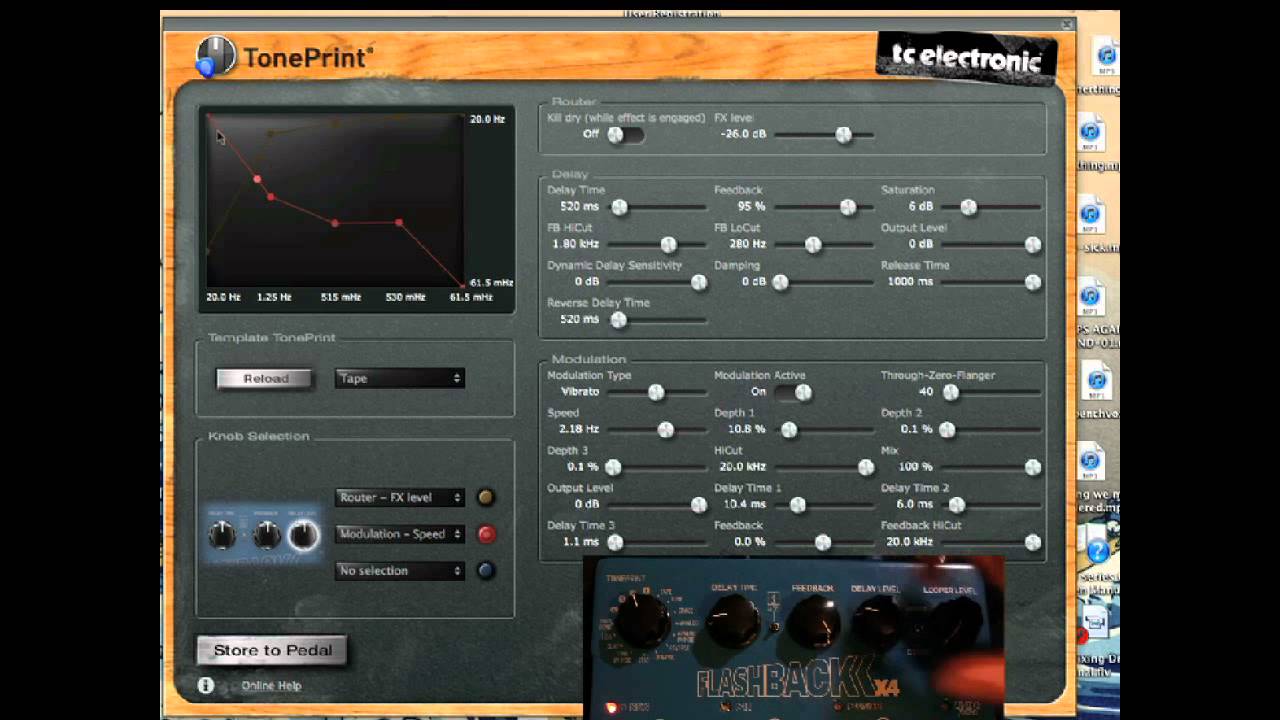This screenshot has height=720, width=1280.
Task: Select the middle knob on the pedal image
Action: 266,536
